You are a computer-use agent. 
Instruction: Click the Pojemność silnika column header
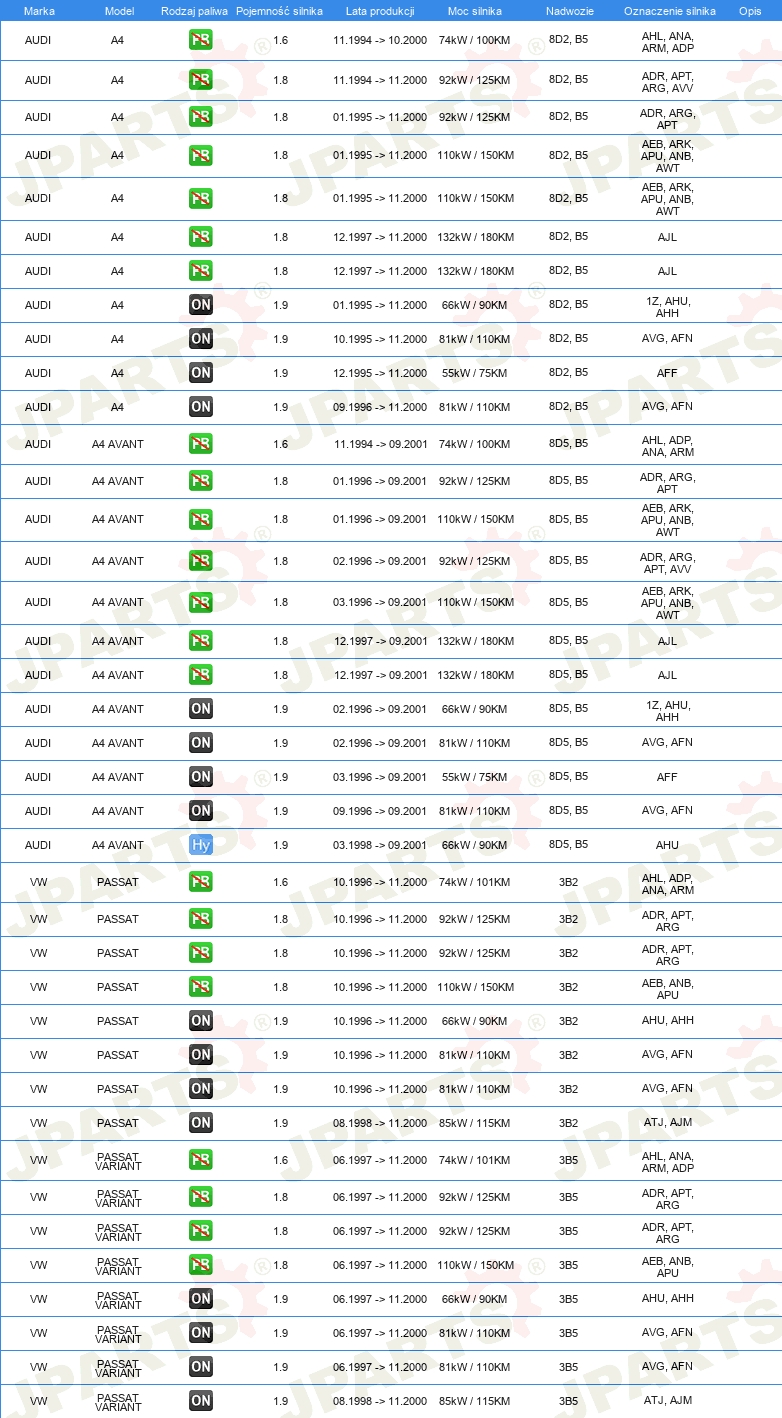(x=280, y=11)
